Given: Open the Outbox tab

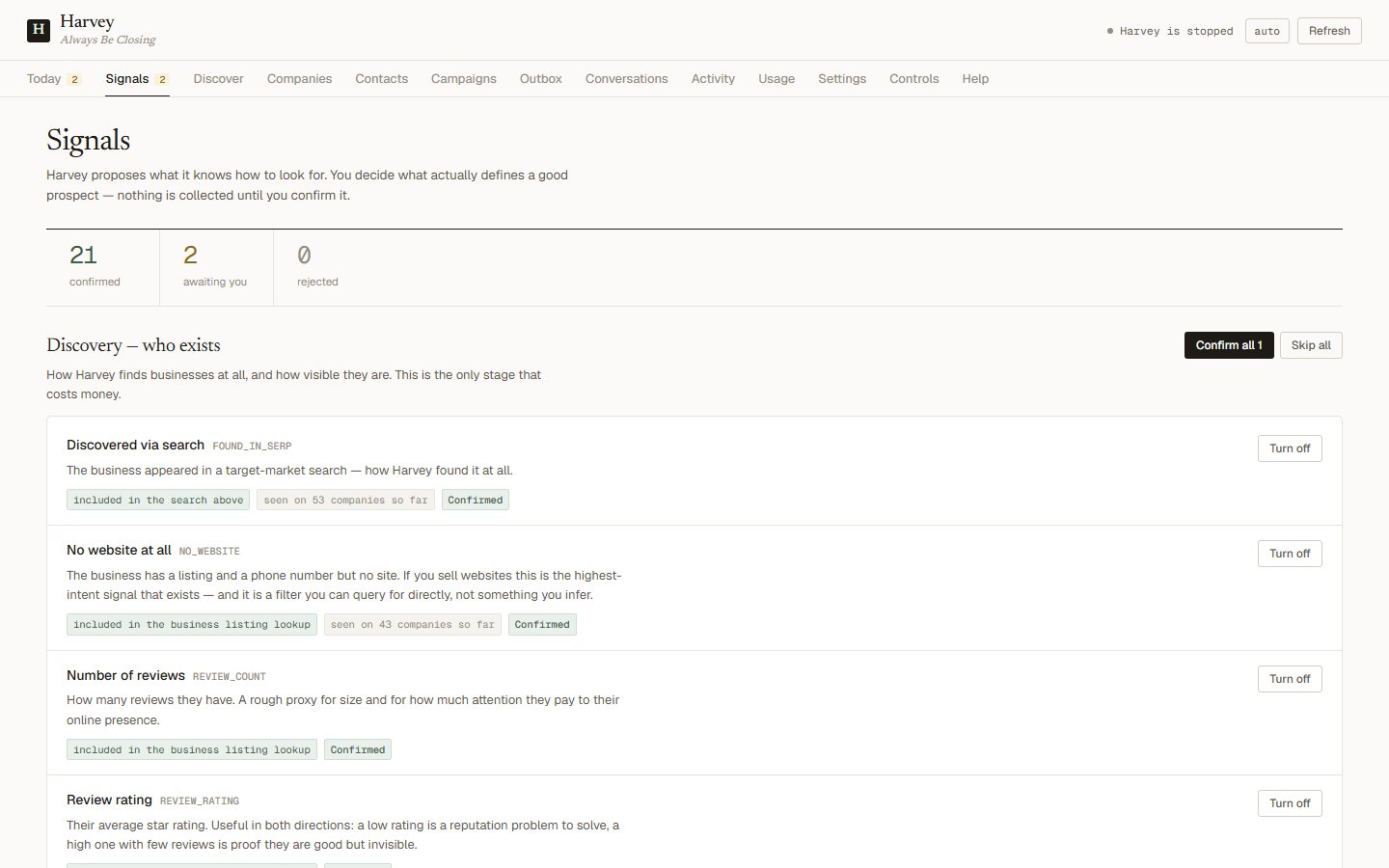Looking at the screenshot, I should click(x=540, y=79).
